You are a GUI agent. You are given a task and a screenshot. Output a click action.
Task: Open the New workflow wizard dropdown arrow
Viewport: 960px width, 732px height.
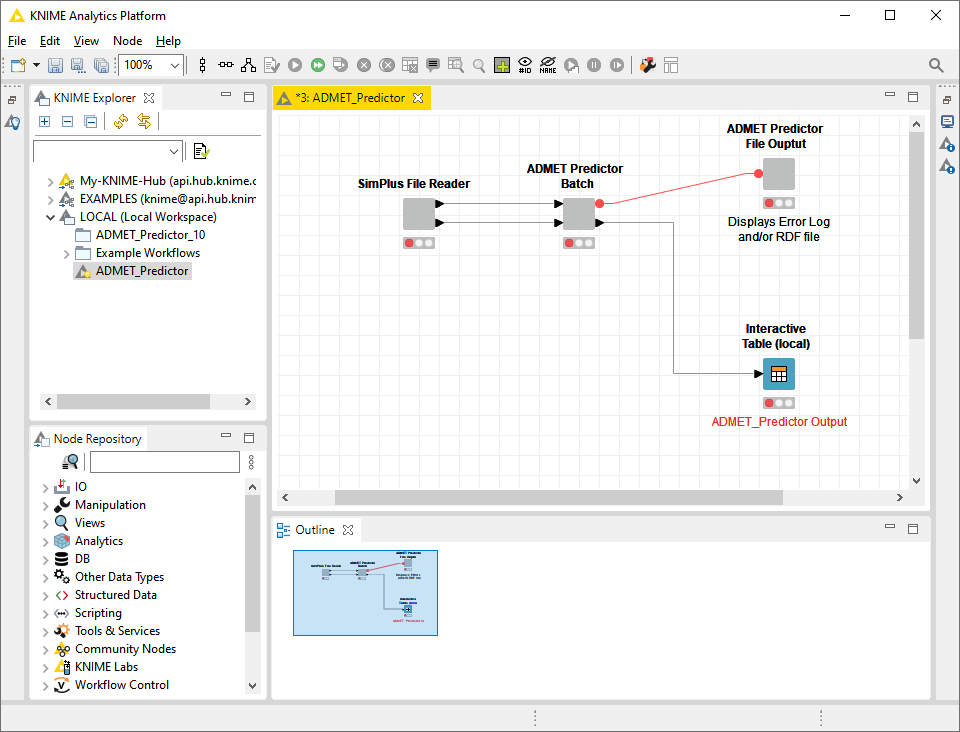click(36, 65)
